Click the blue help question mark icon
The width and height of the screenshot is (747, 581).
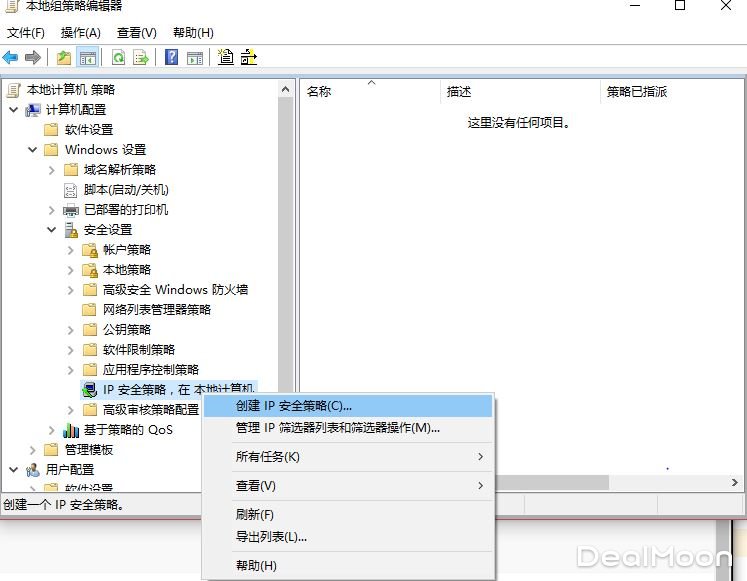tap(171, 57)
